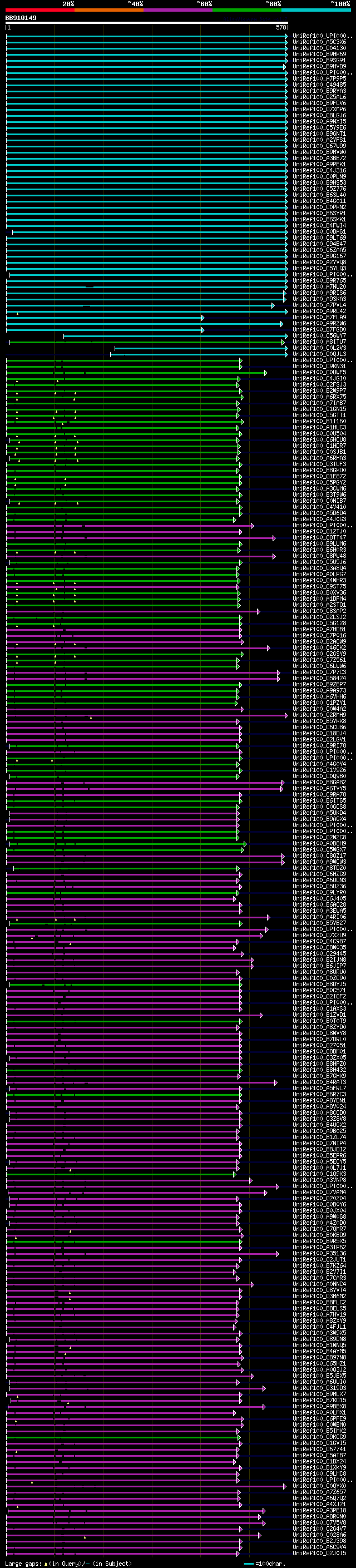
Task: Click hit UniRef100_Q2J0I5
Action: click(x=319, y=1553)
